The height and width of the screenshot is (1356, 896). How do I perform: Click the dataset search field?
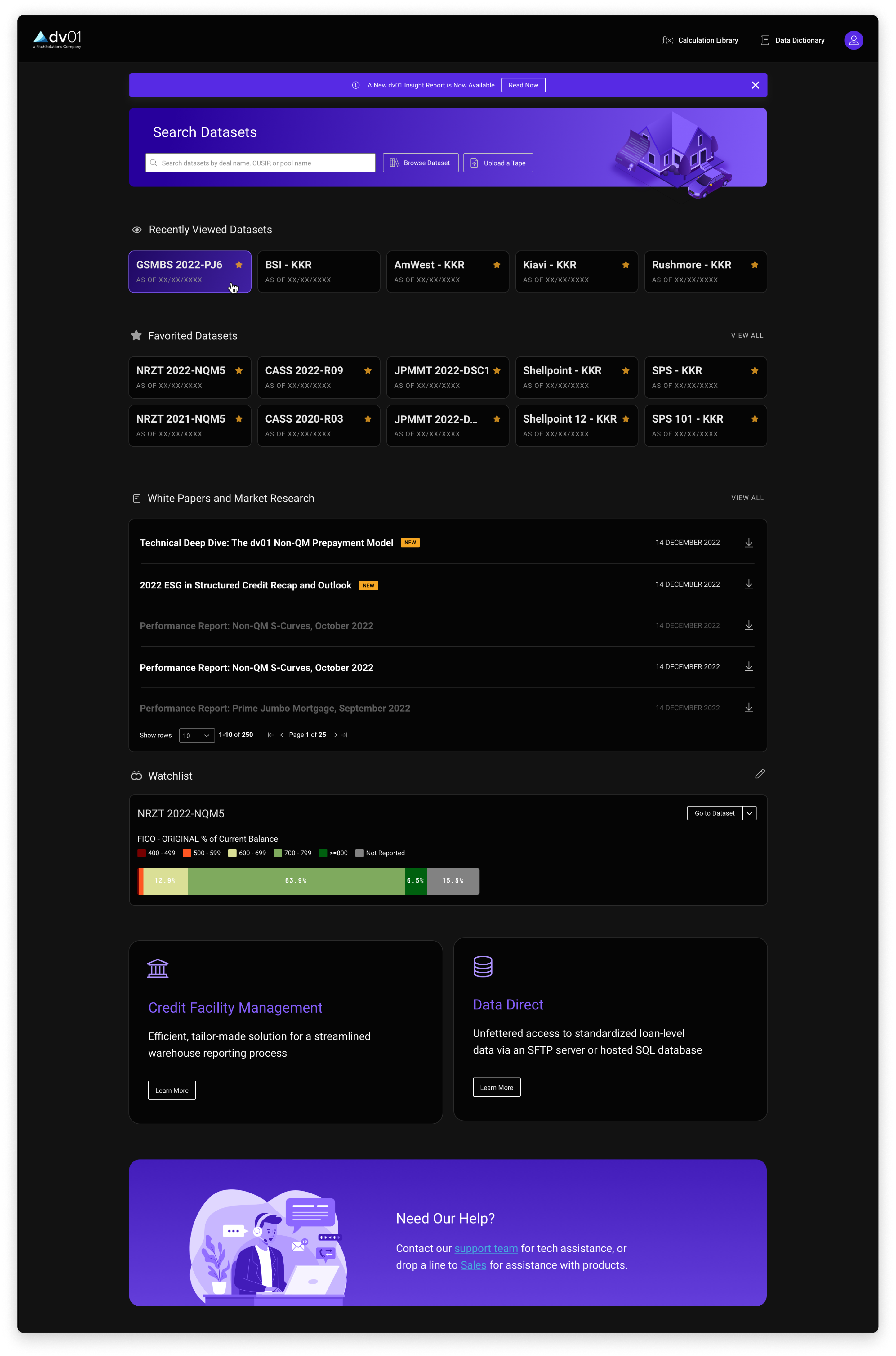[260, 163]
